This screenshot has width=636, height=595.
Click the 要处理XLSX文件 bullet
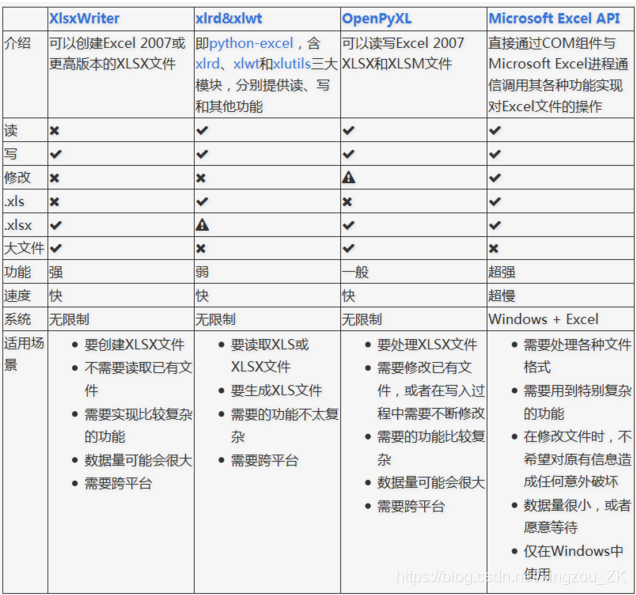(427, 345)
